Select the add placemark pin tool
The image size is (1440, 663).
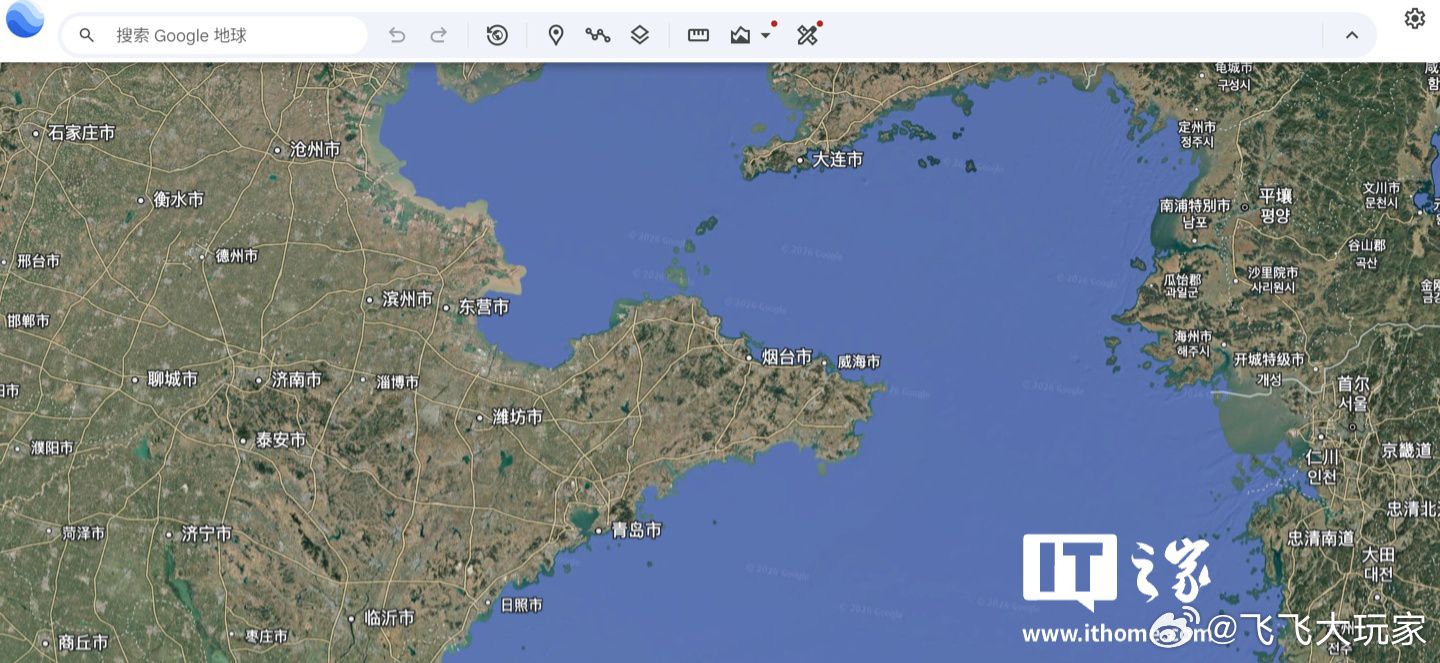tap(556, 35)
